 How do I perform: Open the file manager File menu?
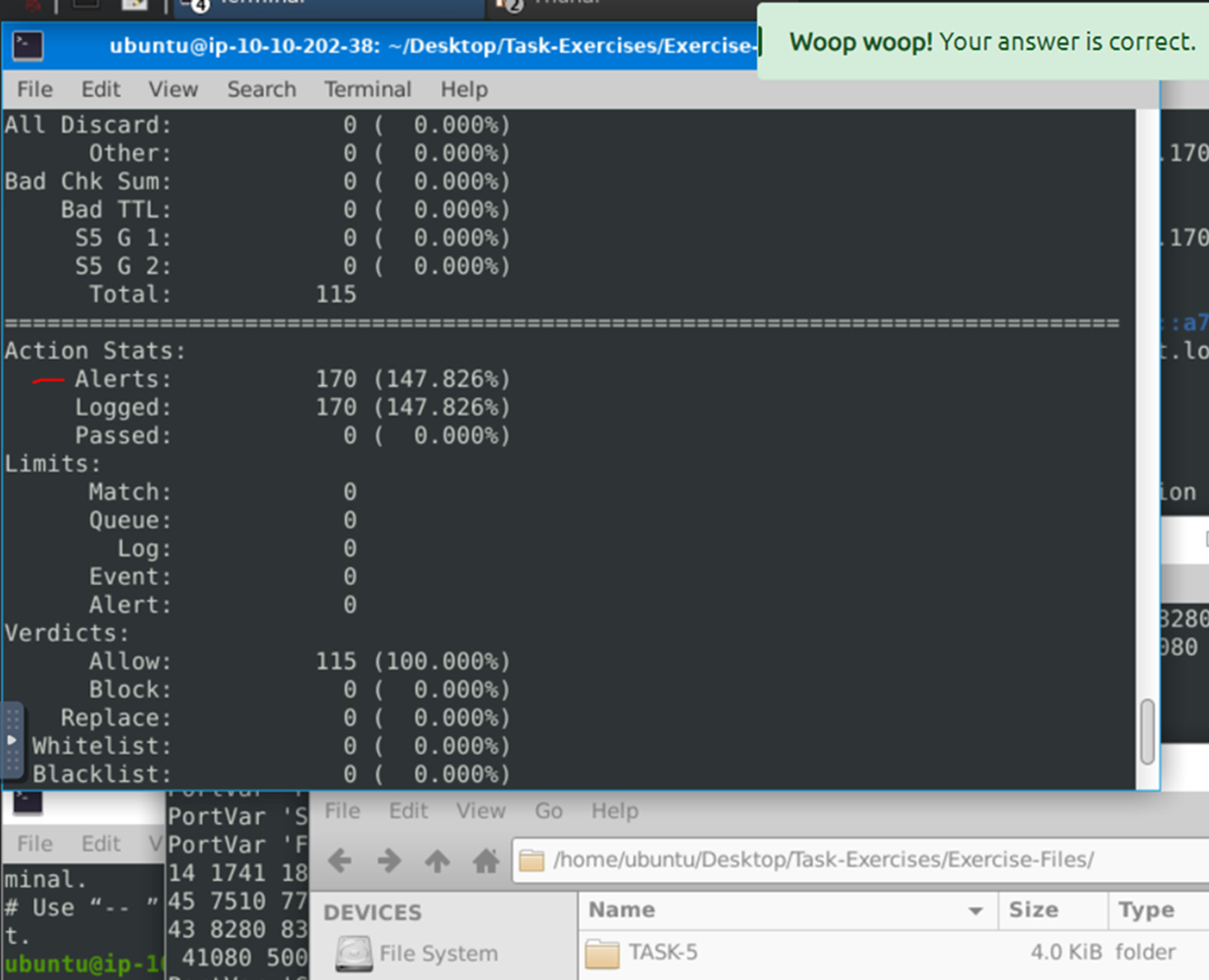click(x=342, y=811)
